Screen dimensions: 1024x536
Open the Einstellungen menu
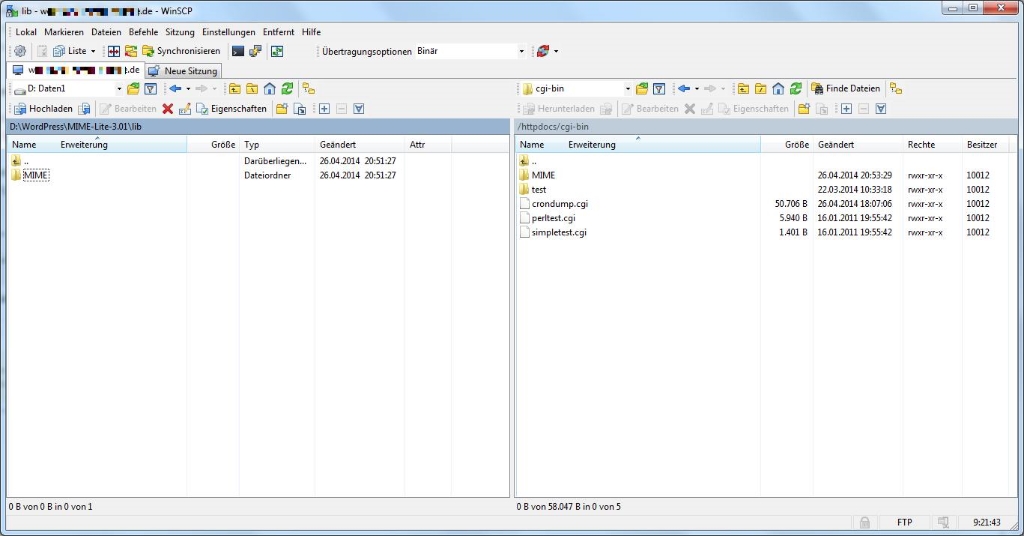[228, 32]
